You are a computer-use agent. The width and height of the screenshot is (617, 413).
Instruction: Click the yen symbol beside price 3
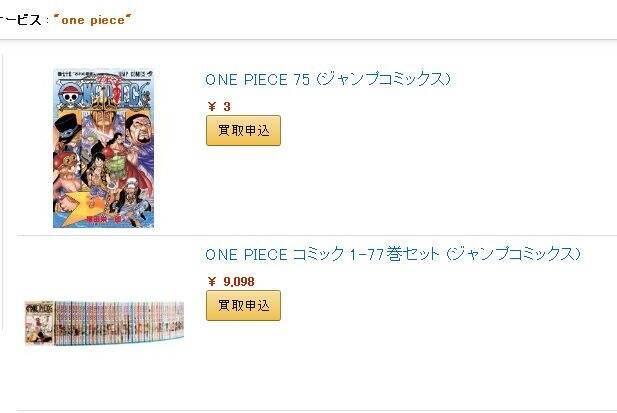(x=212, y=106)
